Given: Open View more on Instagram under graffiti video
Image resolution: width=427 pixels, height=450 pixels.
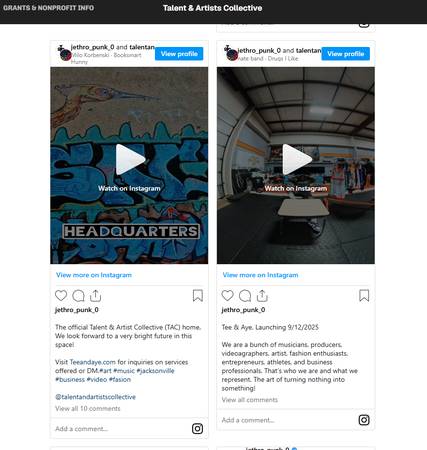Looking at the screenshot, I should 94,275.
